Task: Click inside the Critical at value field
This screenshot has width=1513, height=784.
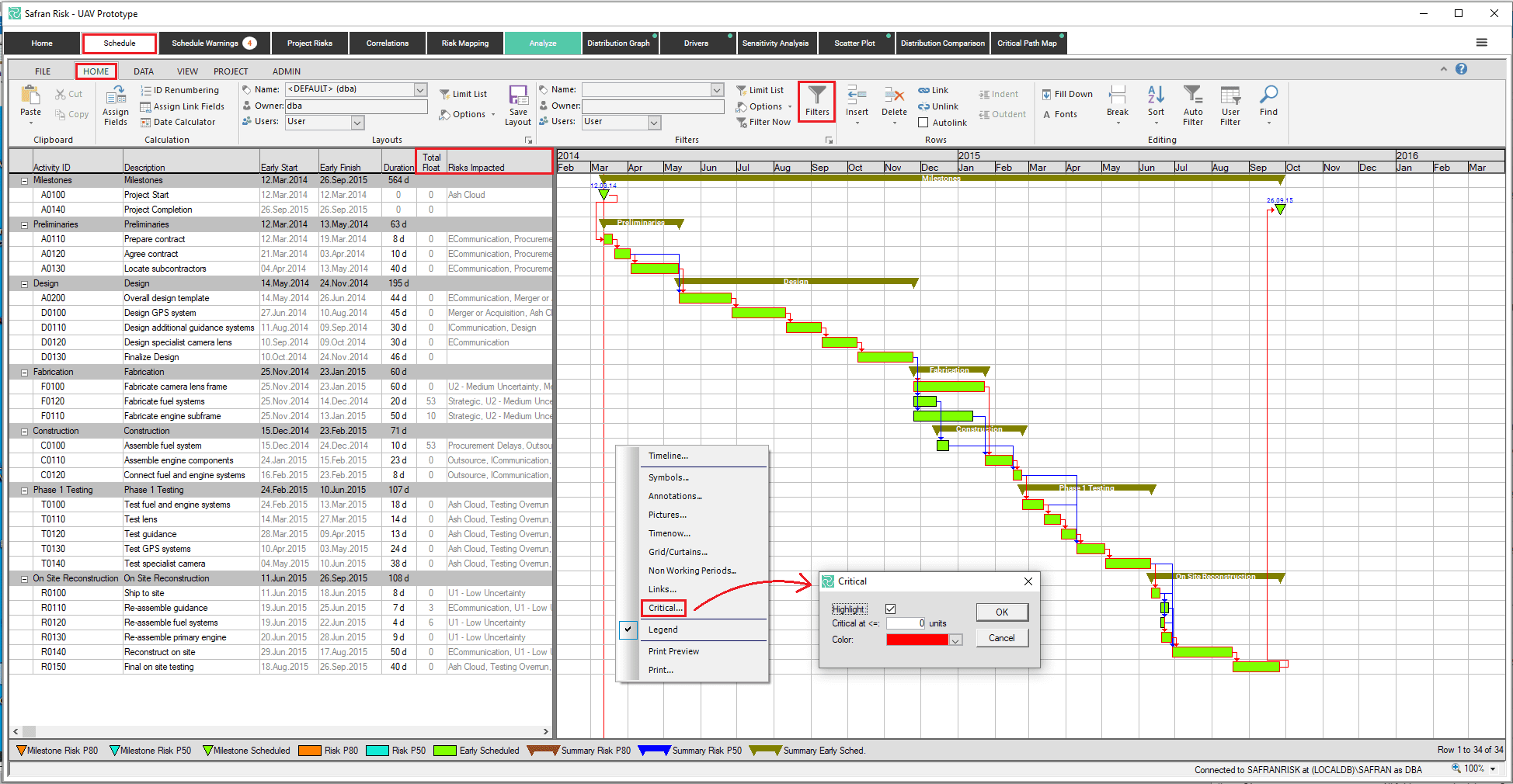Action: [x=905, y=623]
